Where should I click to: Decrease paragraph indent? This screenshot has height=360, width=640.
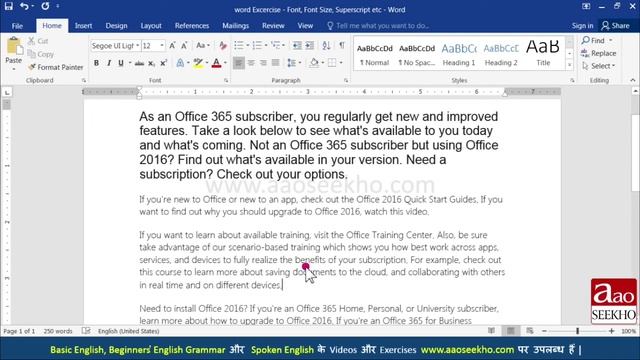click(297, 46)
